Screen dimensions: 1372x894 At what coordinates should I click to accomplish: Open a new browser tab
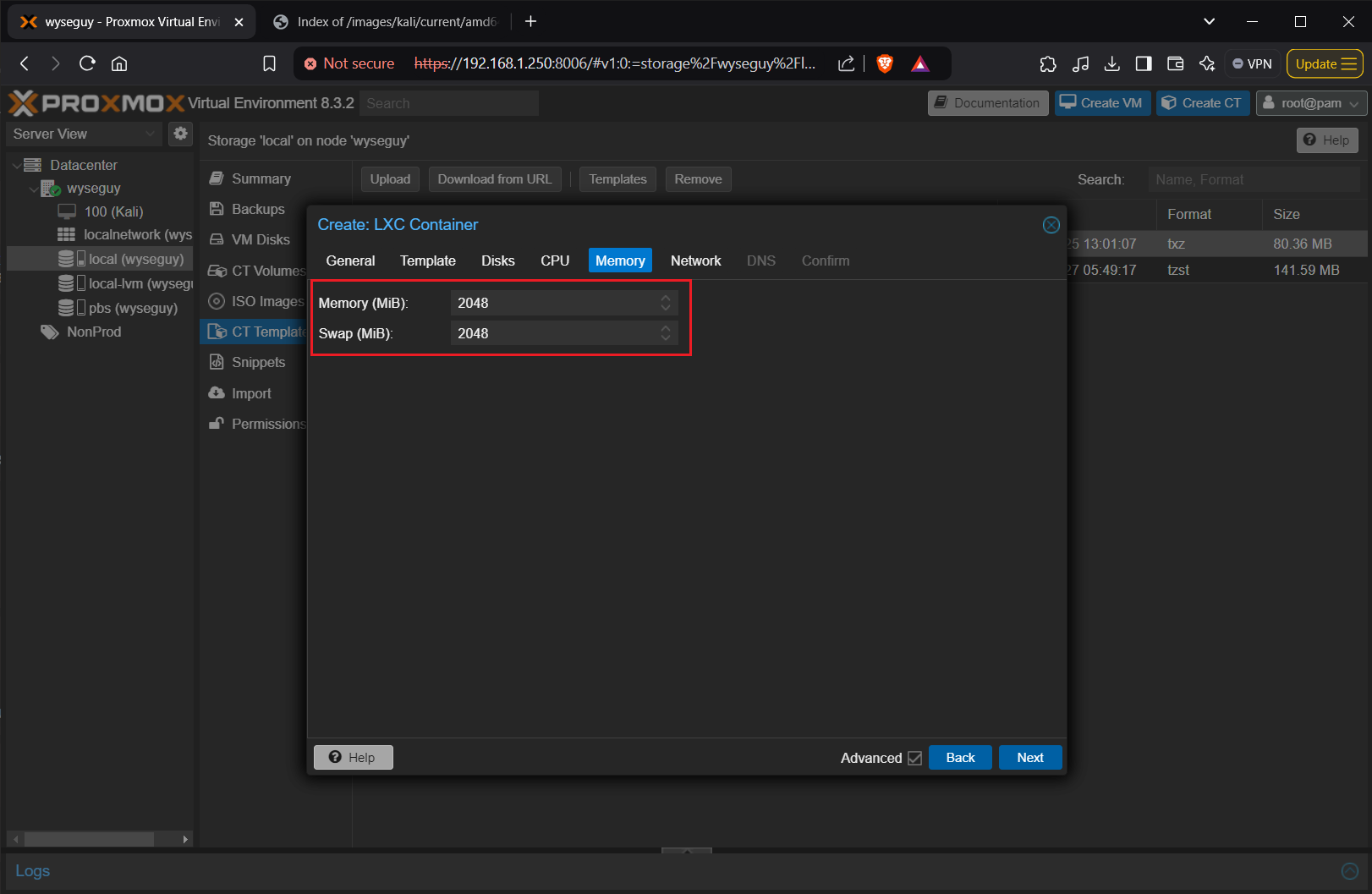click(530, 21)
